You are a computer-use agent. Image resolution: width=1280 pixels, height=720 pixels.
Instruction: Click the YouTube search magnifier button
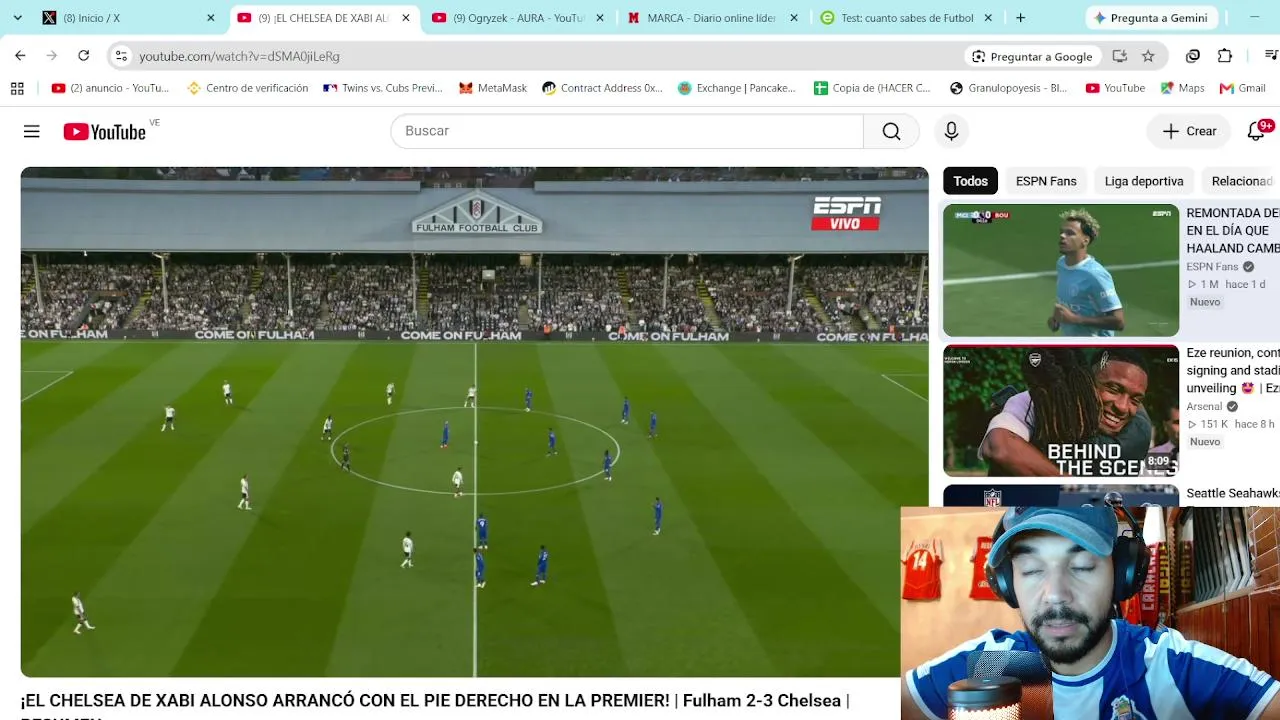[891, 131]
